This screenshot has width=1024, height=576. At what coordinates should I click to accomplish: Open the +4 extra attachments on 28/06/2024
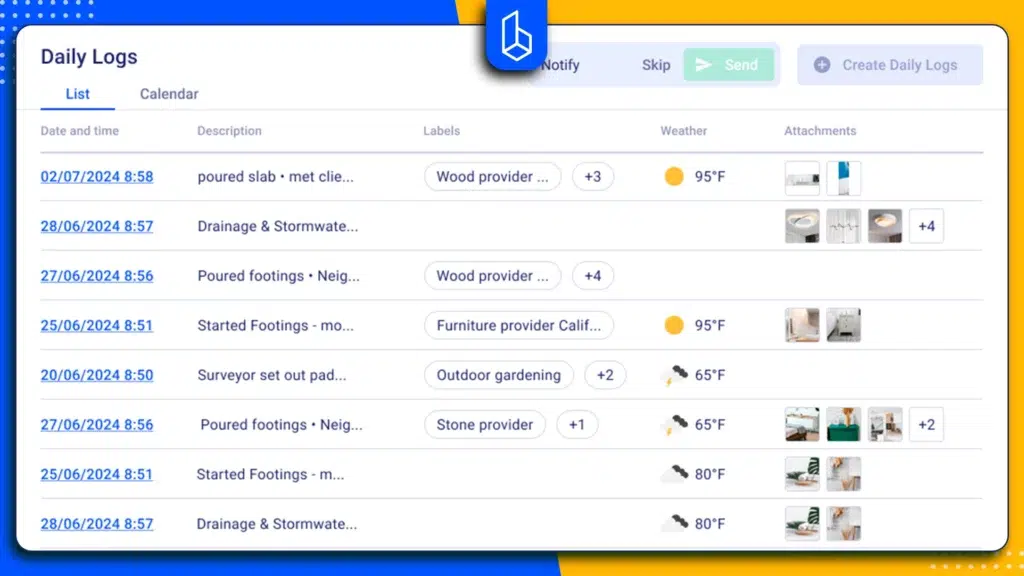tap(926, 226)
